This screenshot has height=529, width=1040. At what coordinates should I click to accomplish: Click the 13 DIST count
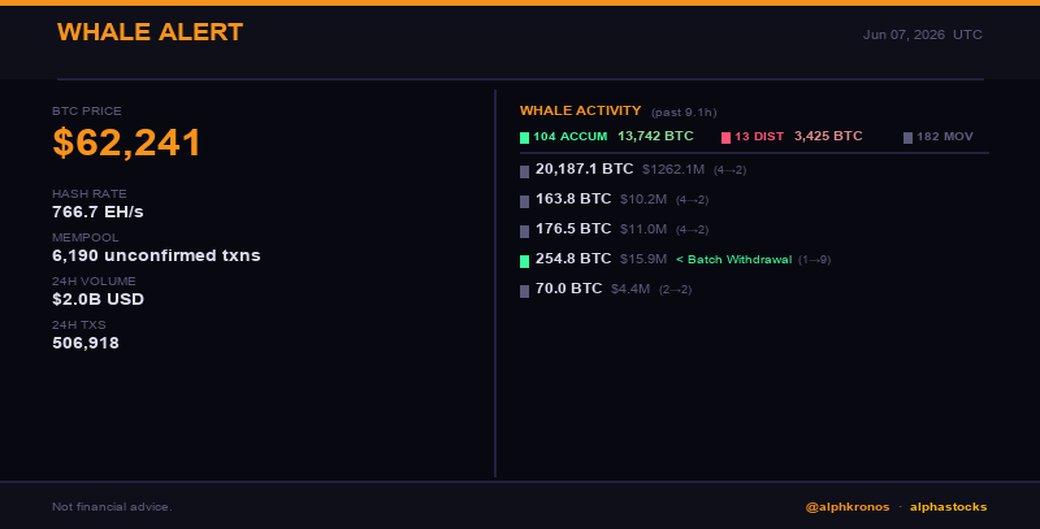coord(759,137)
